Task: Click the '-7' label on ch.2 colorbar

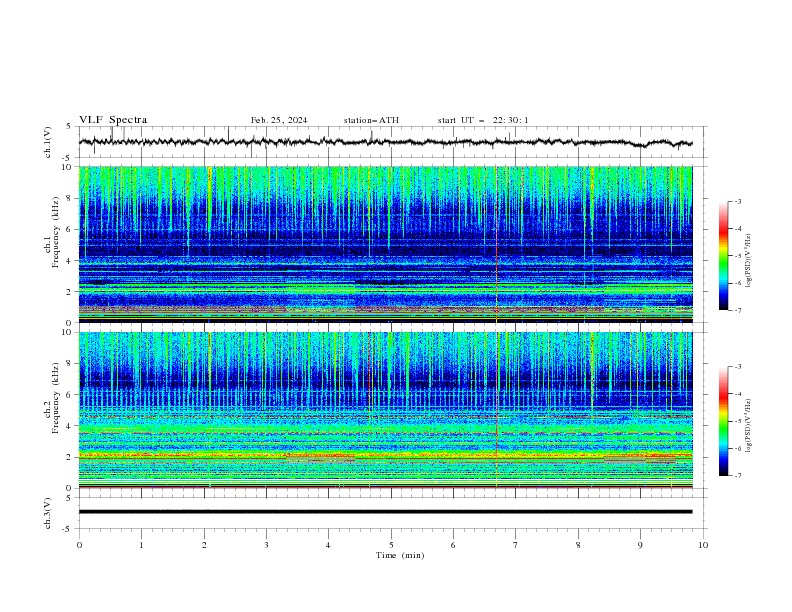Action: [737, 476]
